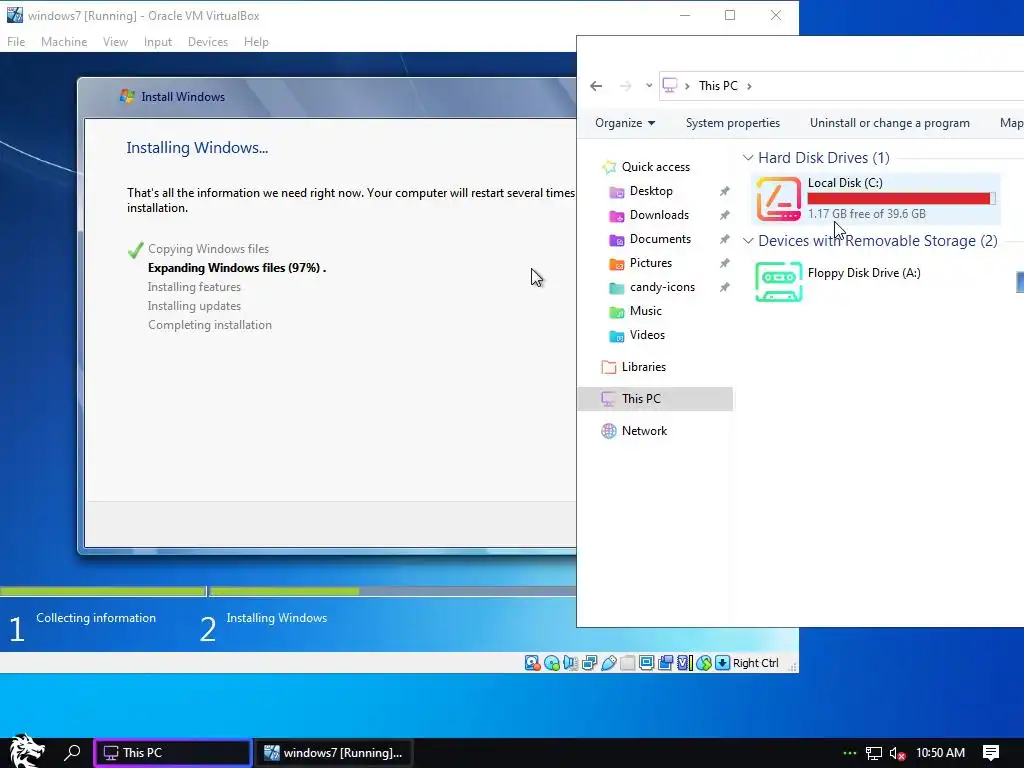
Task: Click the forward arrow in Explorer
Action: 625,86
